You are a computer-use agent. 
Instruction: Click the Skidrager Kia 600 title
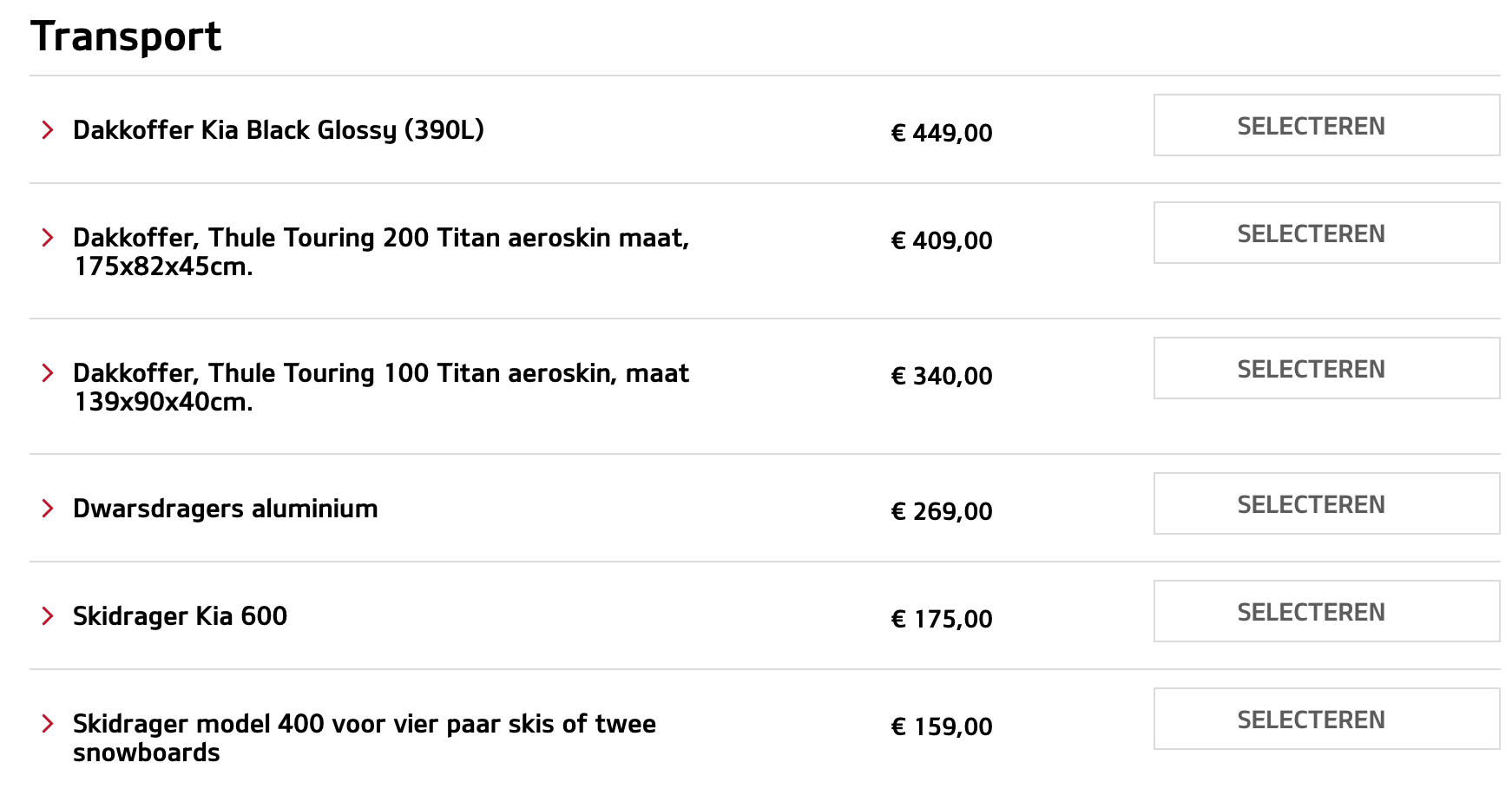(180, 616)
